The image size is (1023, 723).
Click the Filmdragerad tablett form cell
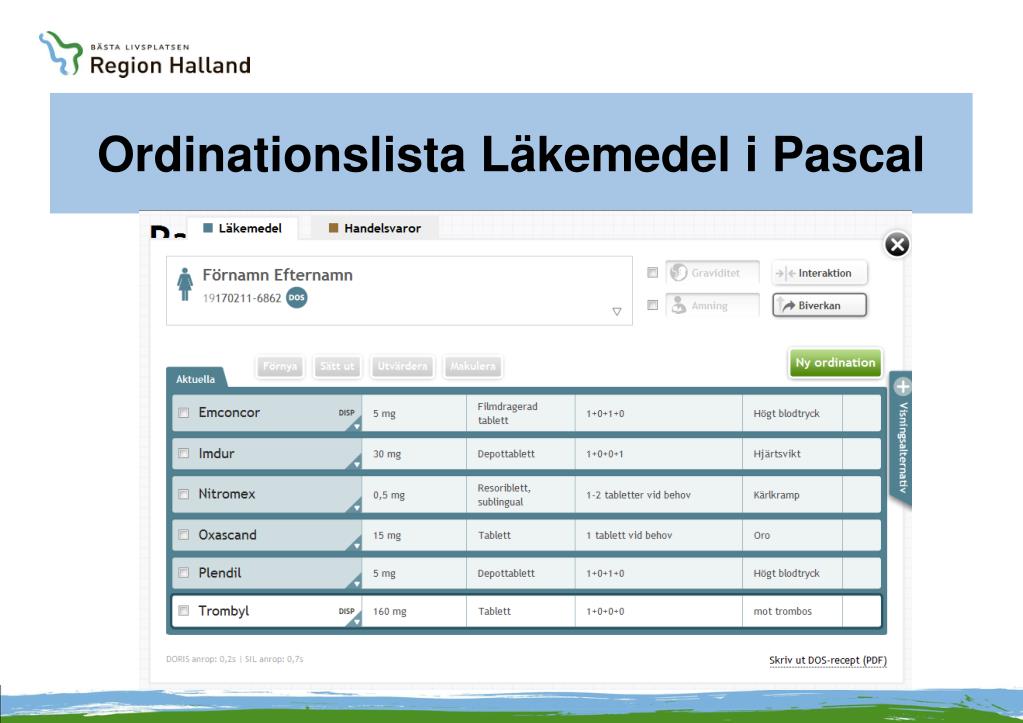click(x=521, y=413)
